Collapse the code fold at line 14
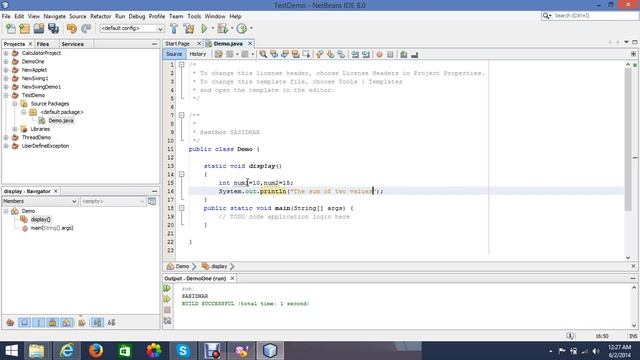 click(x=182, y=174)
